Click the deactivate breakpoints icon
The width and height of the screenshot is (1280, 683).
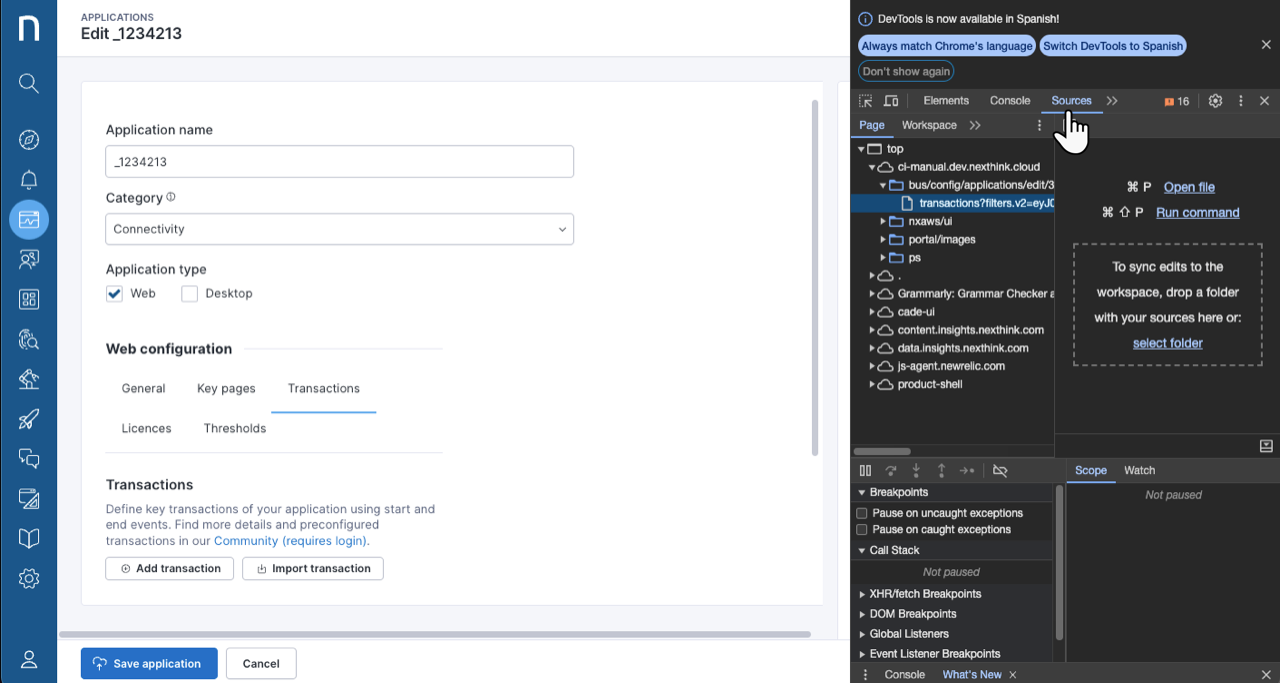pyautogui.click(x=1000, y=471)
